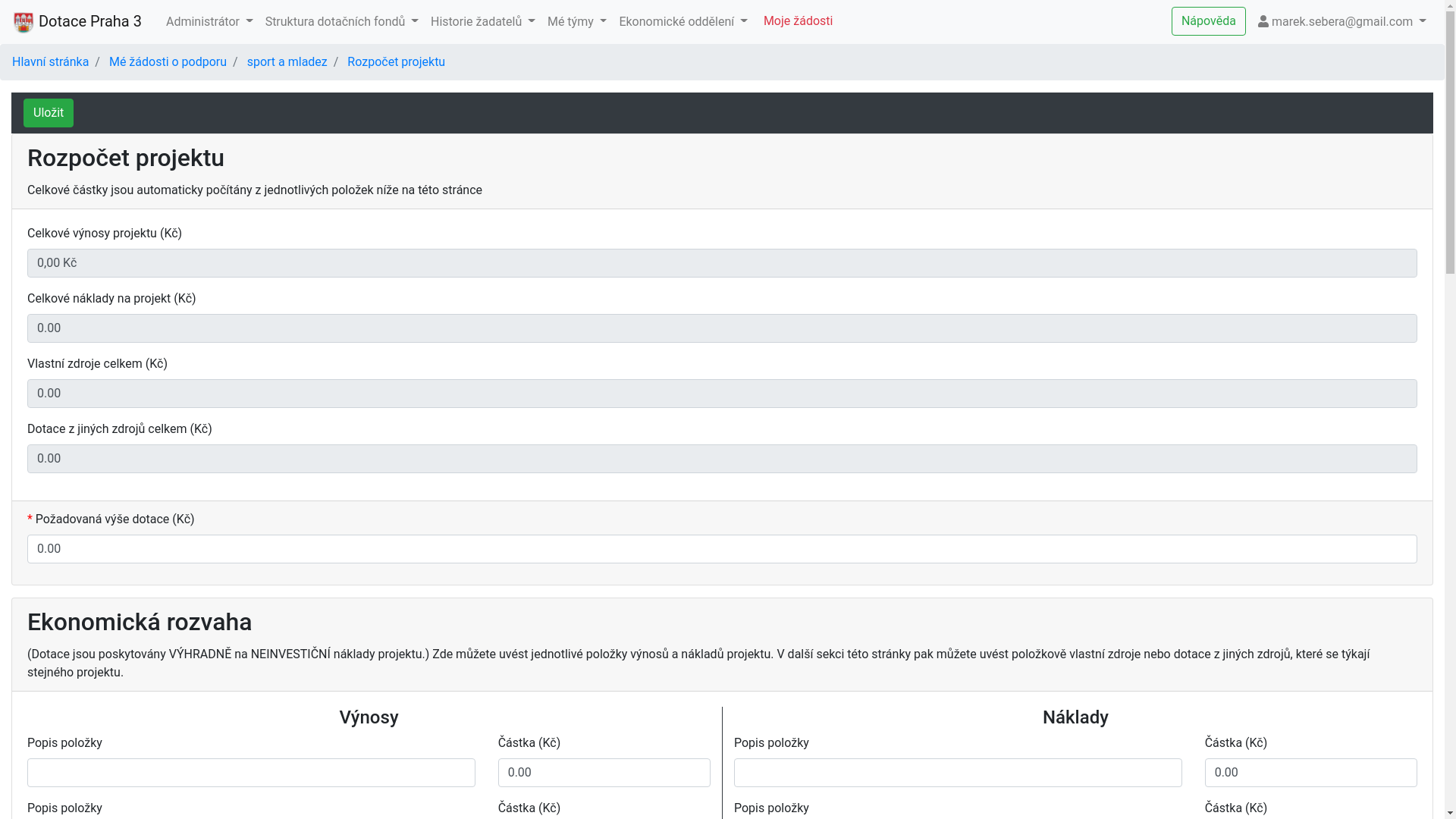The width and height of the screenshot is (1456, 819).
Task: Open Historie žadatelů dropdown
Action: pyautogui.click(x=482, y=22)
